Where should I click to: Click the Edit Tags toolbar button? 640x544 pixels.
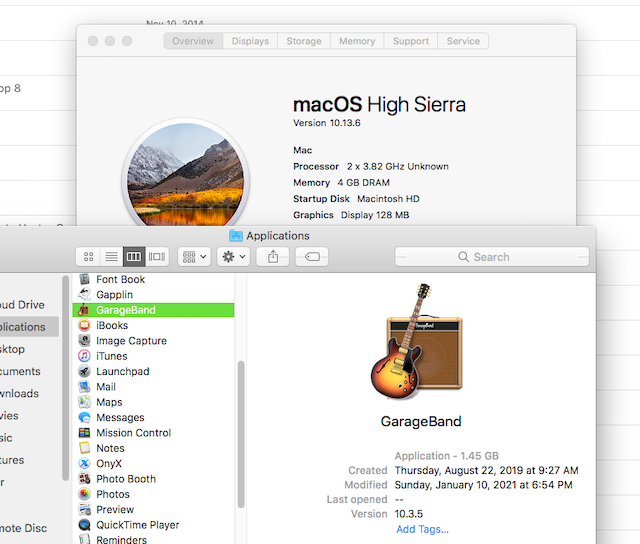tap(311, 257)
